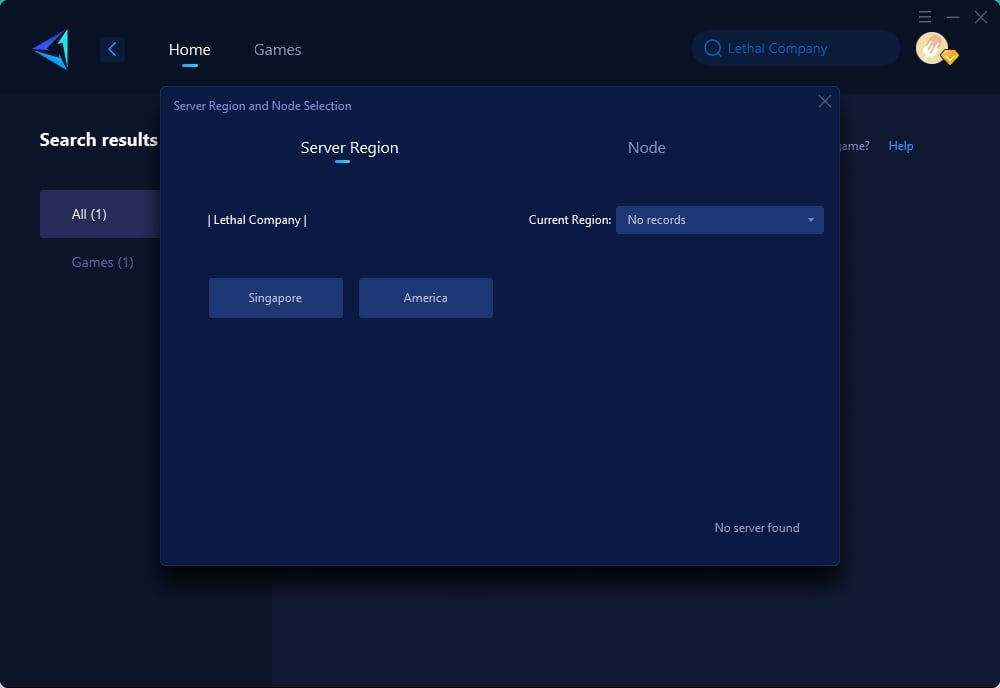Click the search magnifier icon
Viewport: 1000px width, 688px height.
[x=712, y=48]
